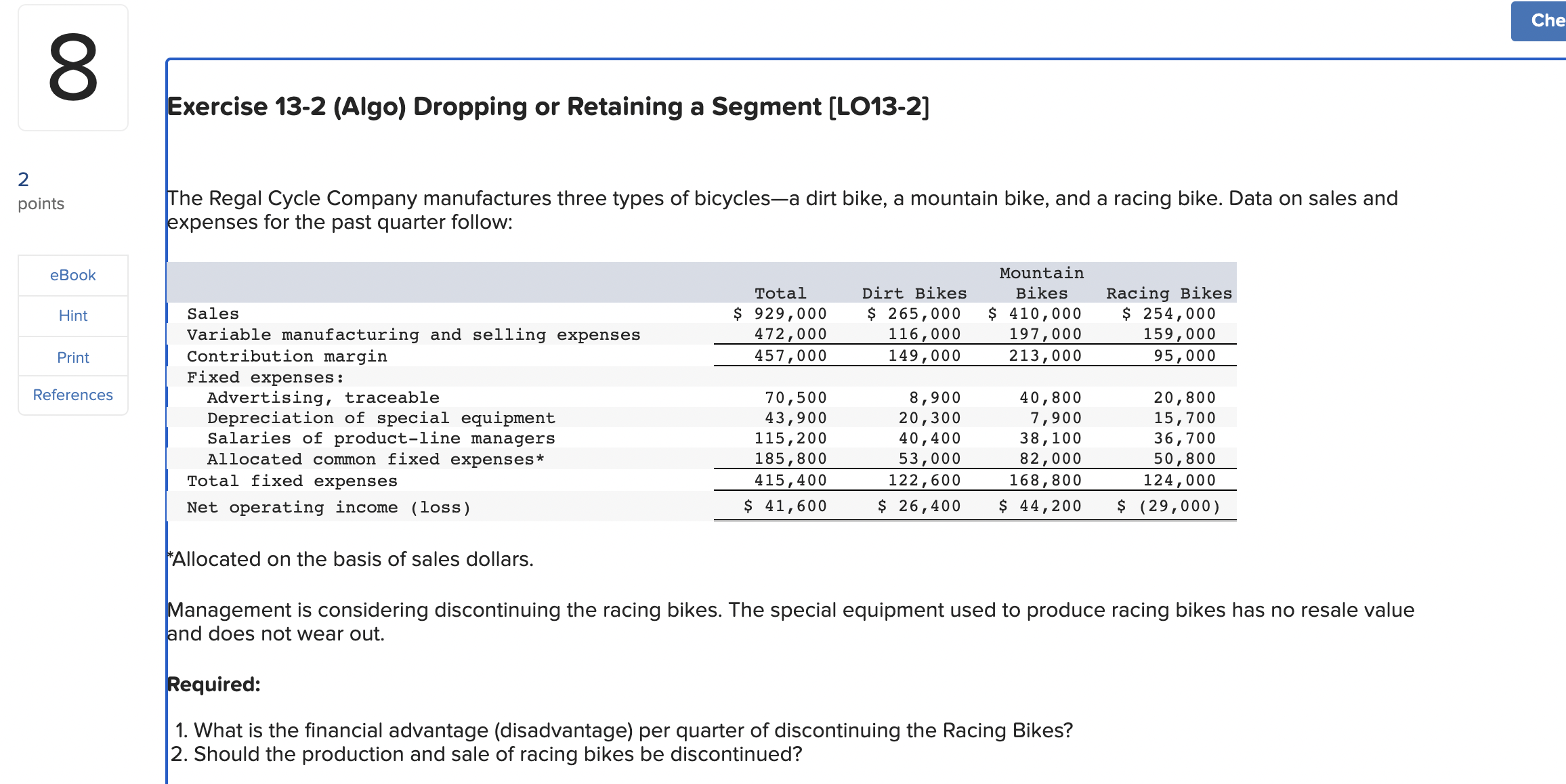Click total salaries '115,200'
Viewport: 1566px width, 784px height.
pos(790,438)
